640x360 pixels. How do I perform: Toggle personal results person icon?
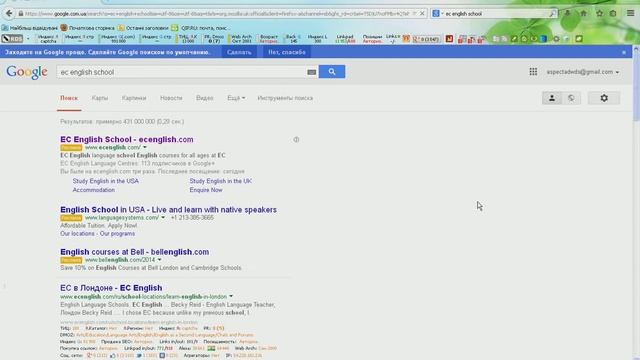pyautogui.click(x=552, y=98)
